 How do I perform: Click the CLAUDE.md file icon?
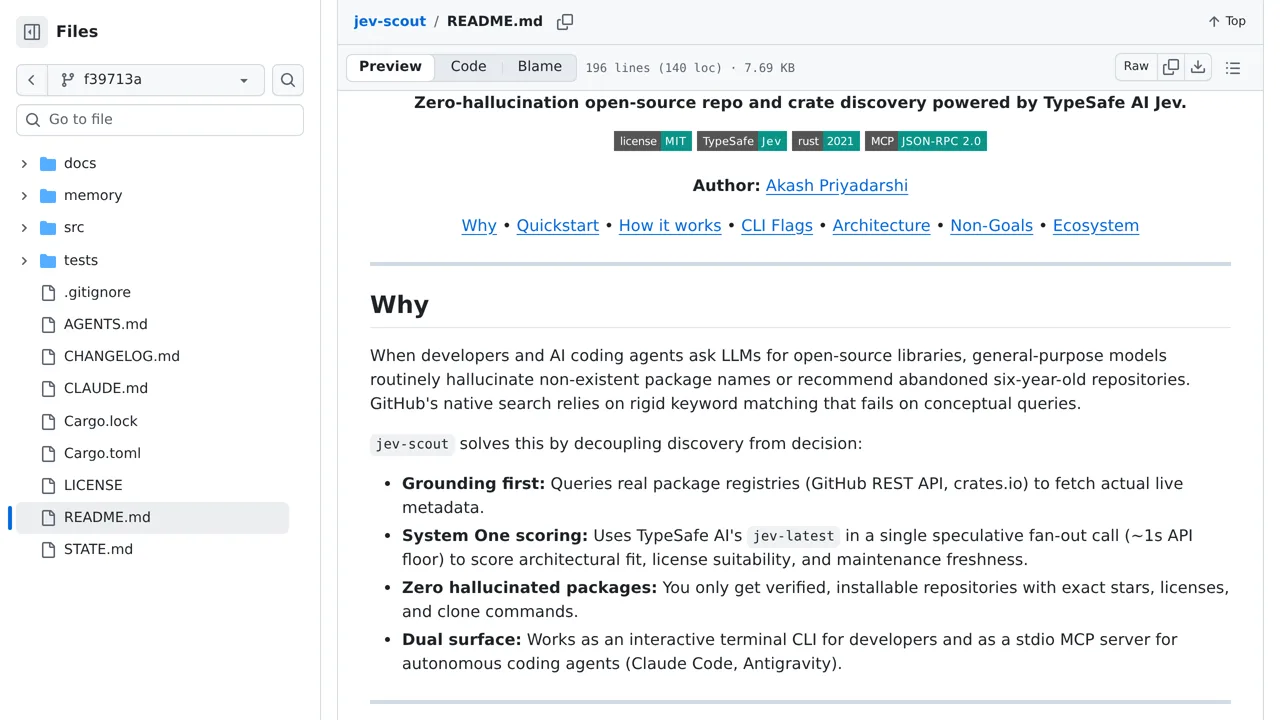[48, 388]
